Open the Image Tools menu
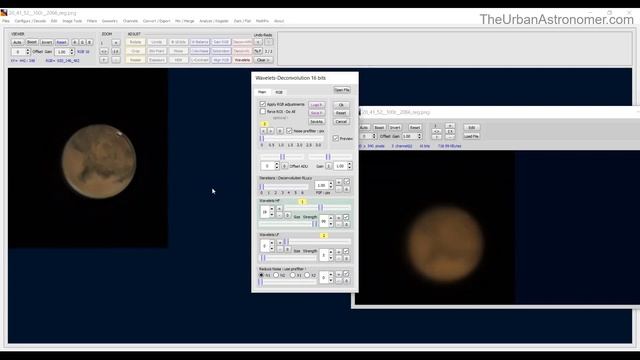This screenshot has height=360, width=640. [x=72, y=21]
